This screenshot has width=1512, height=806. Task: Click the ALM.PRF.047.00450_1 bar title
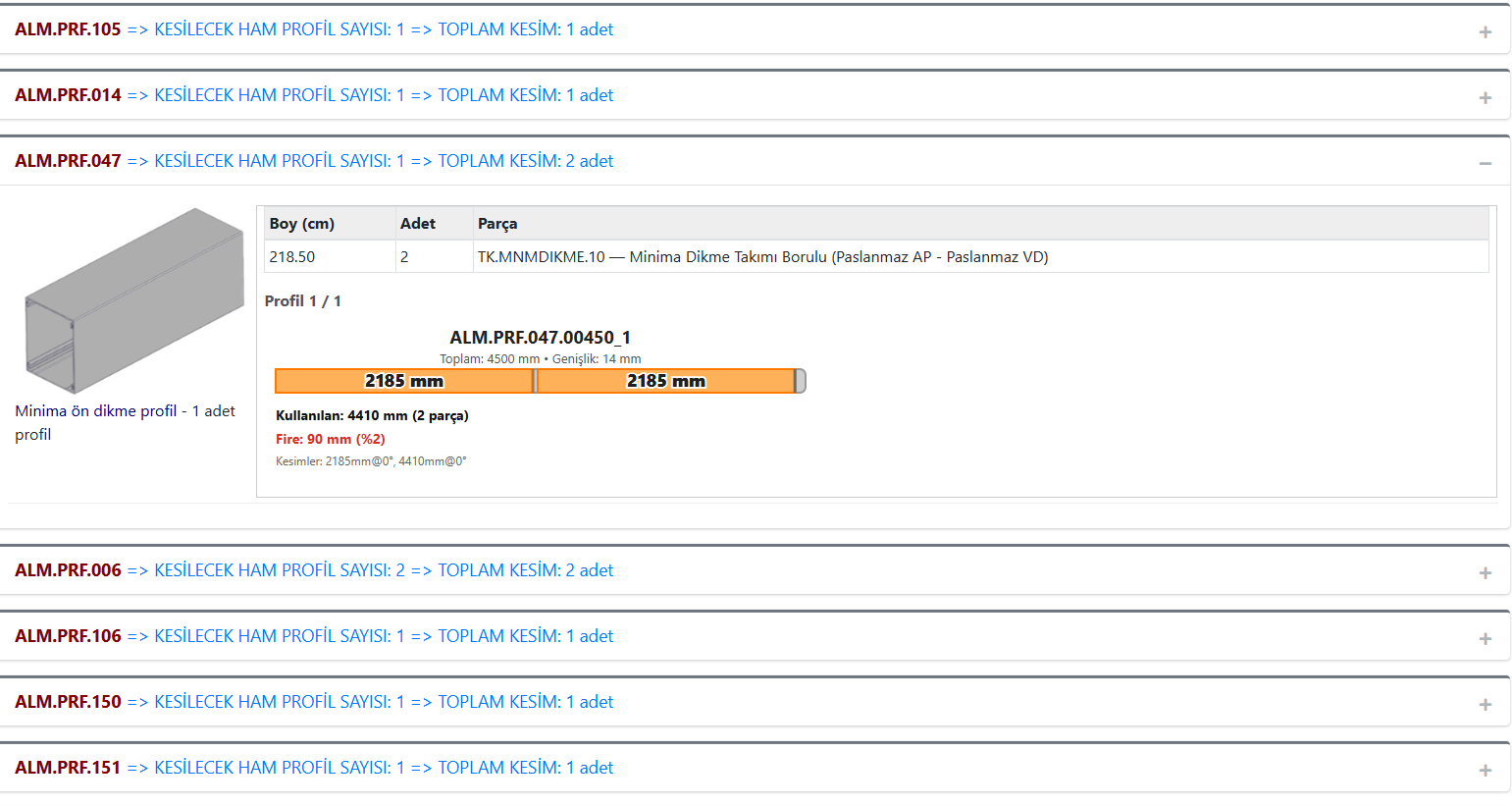coord(541,338)
